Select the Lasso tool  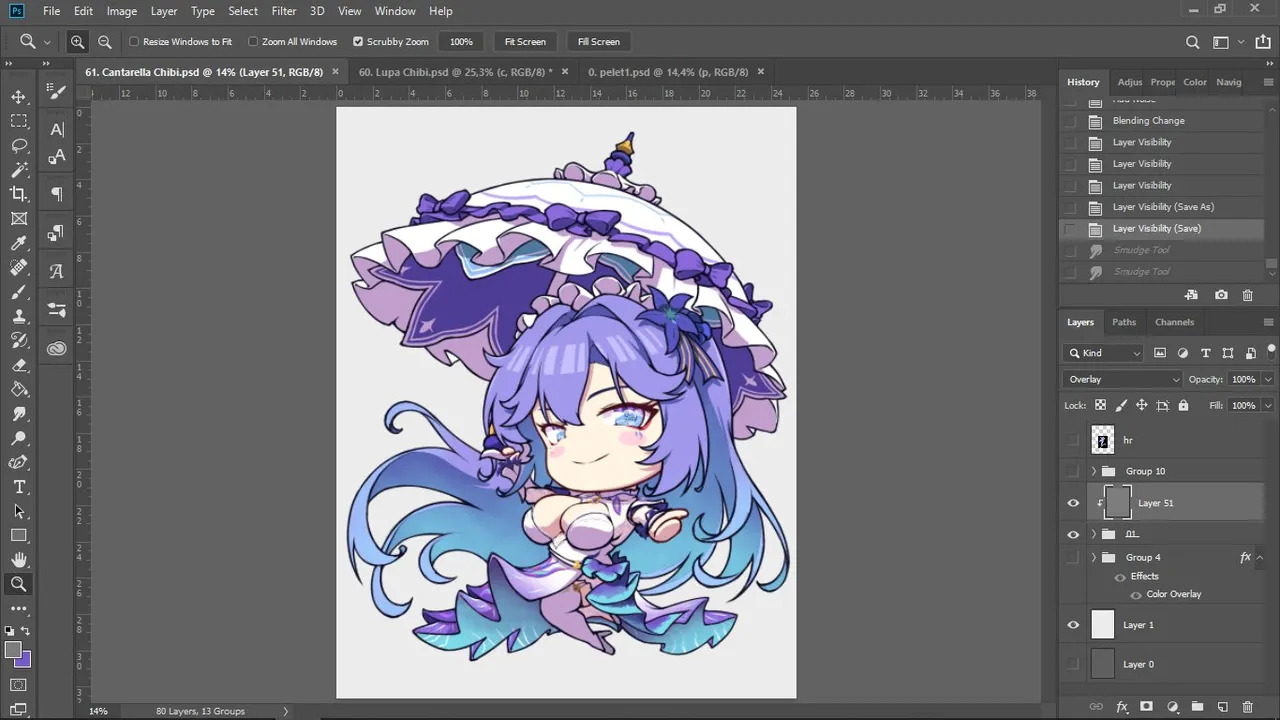19,145
